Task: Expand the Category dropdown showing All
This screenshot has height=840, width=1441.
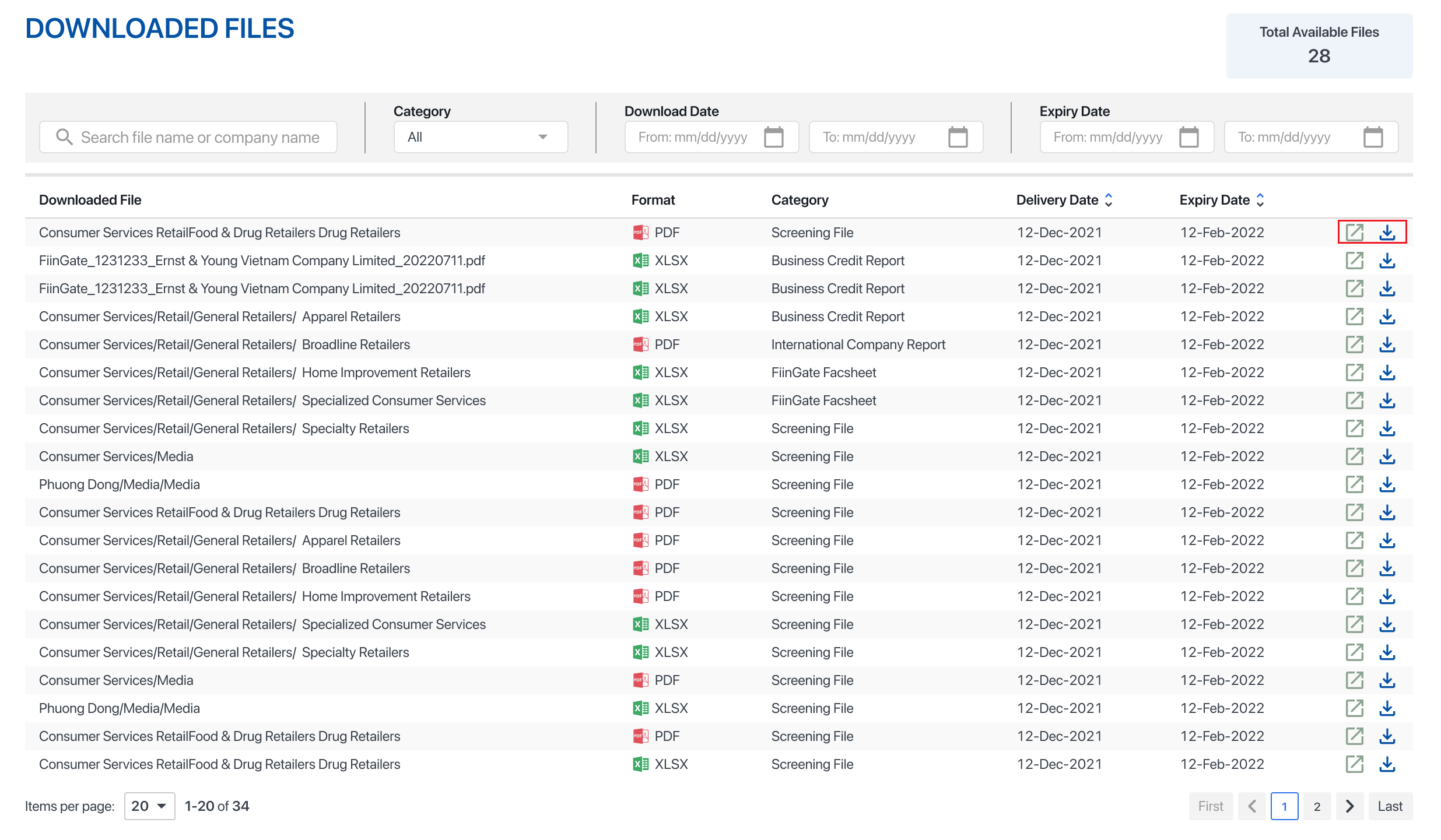Action: [x=481, y=138]
